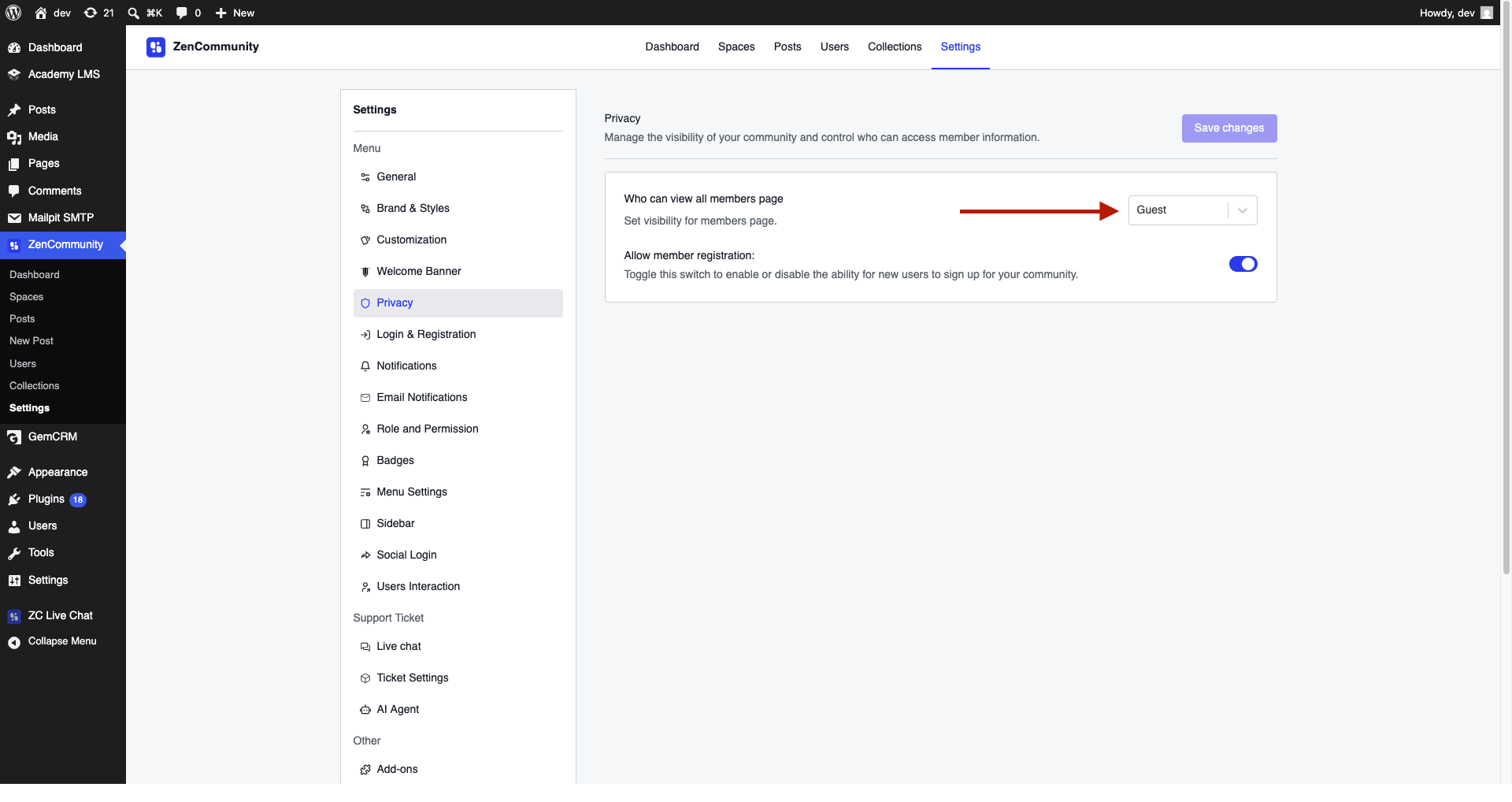
Task: Click the Welcome Banner icon
Action: 365,272
